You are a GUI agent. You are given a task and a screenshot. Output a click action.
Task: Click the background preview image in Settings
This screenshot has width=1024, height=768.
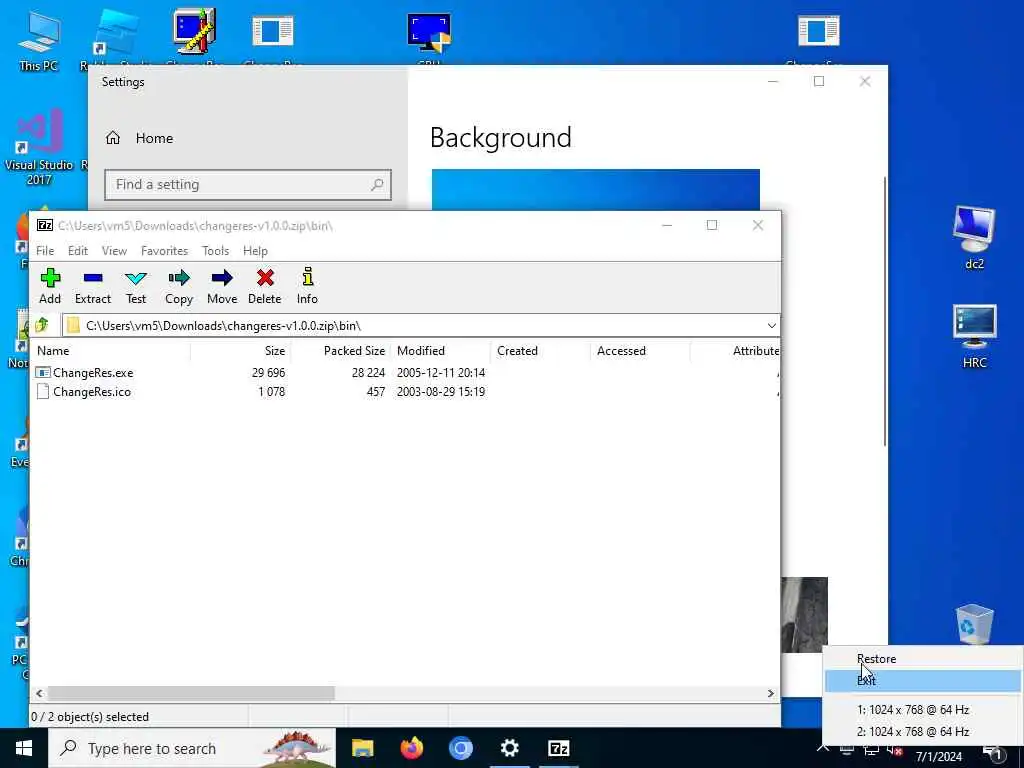pyautogui.click(x=596, y=190)
